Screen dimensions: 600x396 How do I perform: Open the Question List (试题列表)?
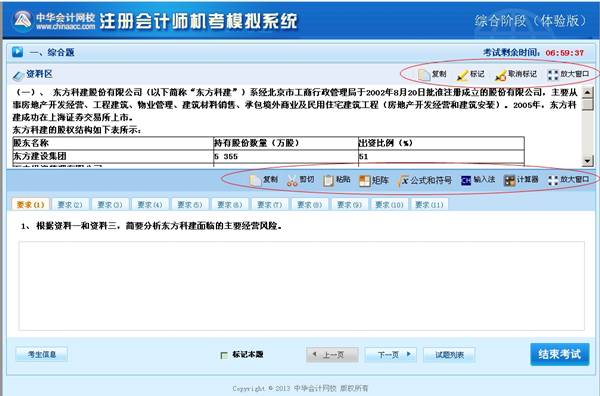point(449,355)
